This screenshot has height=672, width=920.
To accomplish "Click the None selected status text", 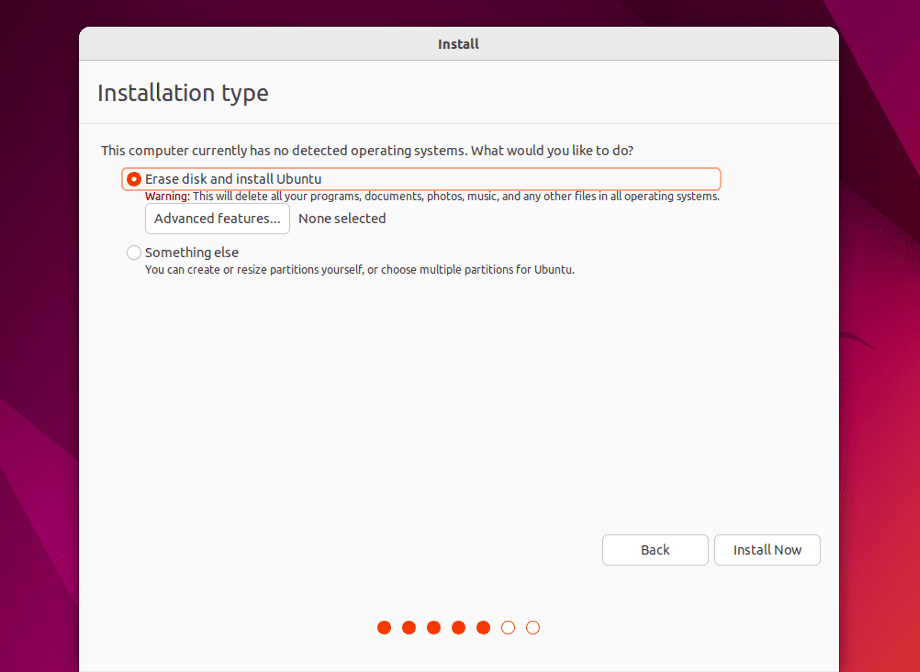I will 342,218.
